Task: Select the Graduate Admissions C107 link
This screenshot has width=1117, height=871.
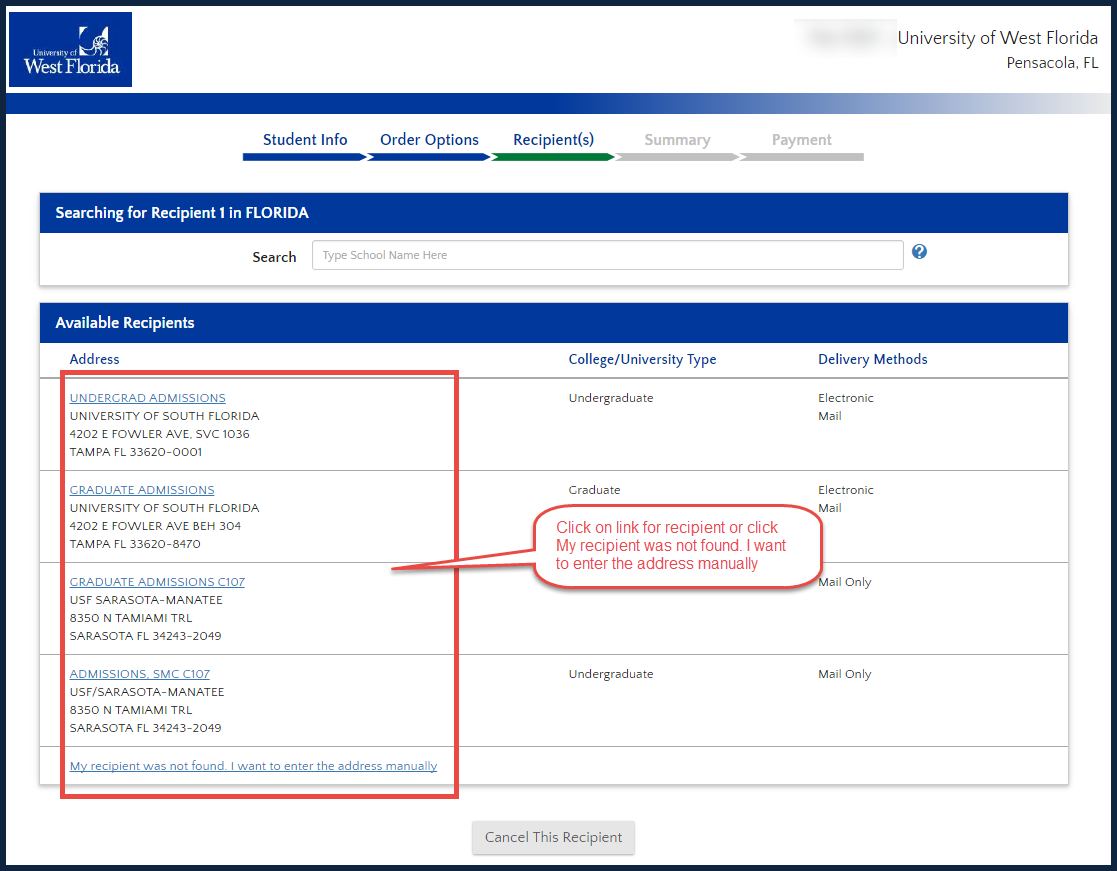Action: [x=157, y=582]
